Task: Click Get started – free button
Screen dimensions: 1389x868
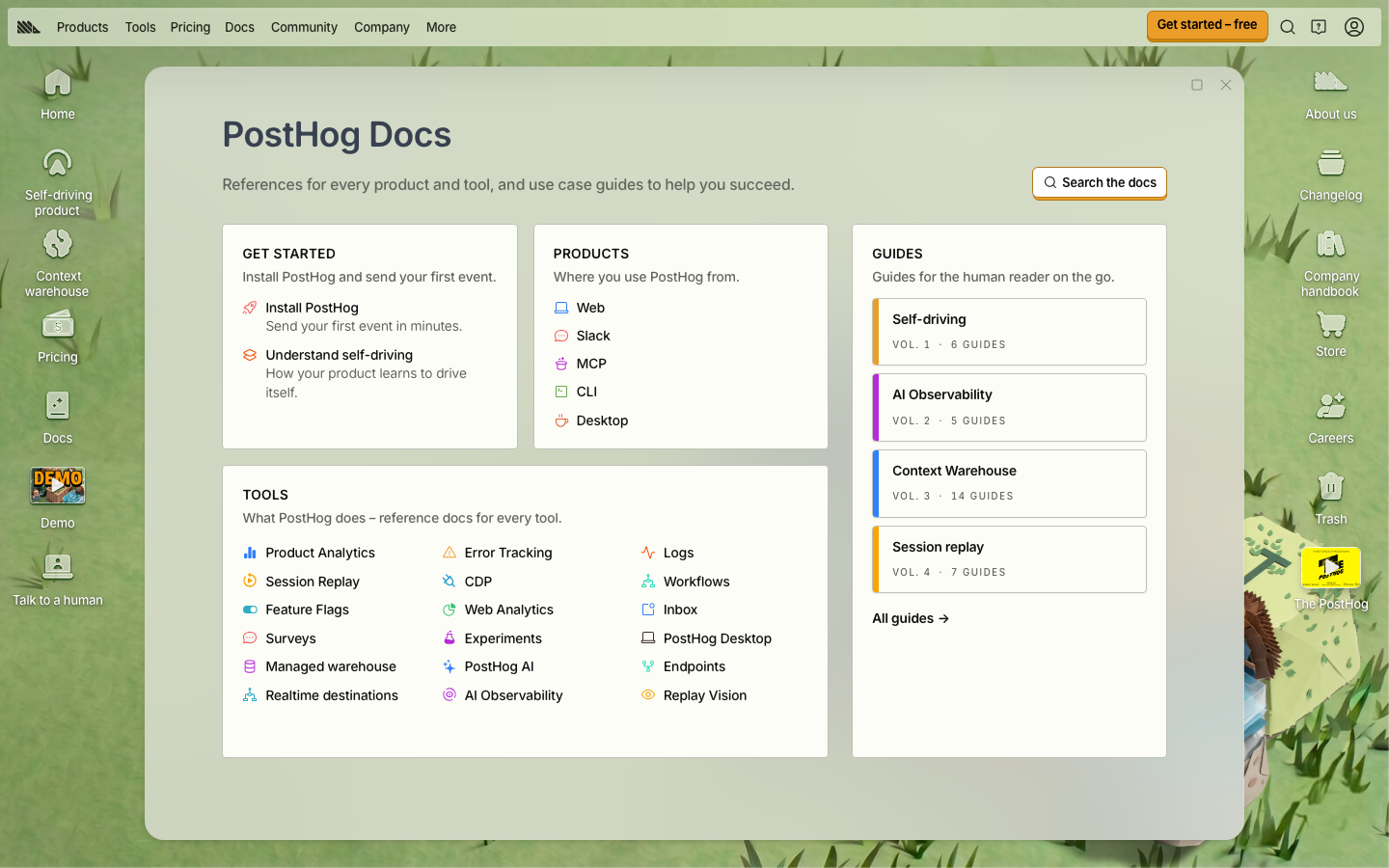Action: 1207,25
